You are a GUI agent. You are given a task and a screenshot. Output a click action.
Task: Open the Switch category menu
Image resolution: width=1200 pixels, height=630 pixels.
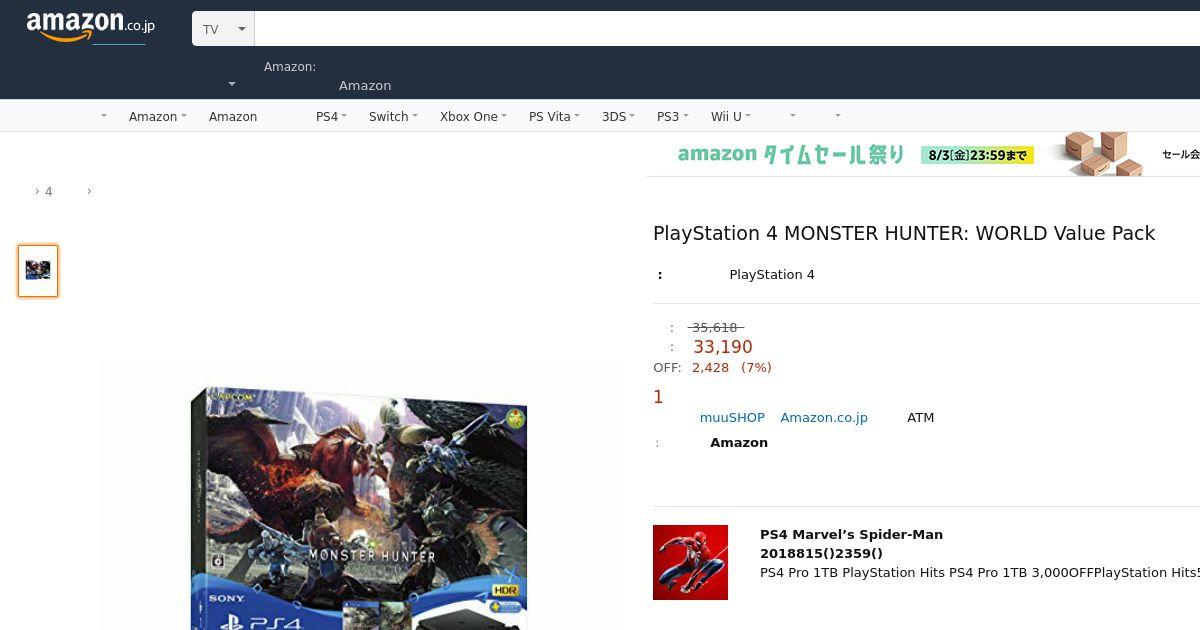tap(393, 116)
